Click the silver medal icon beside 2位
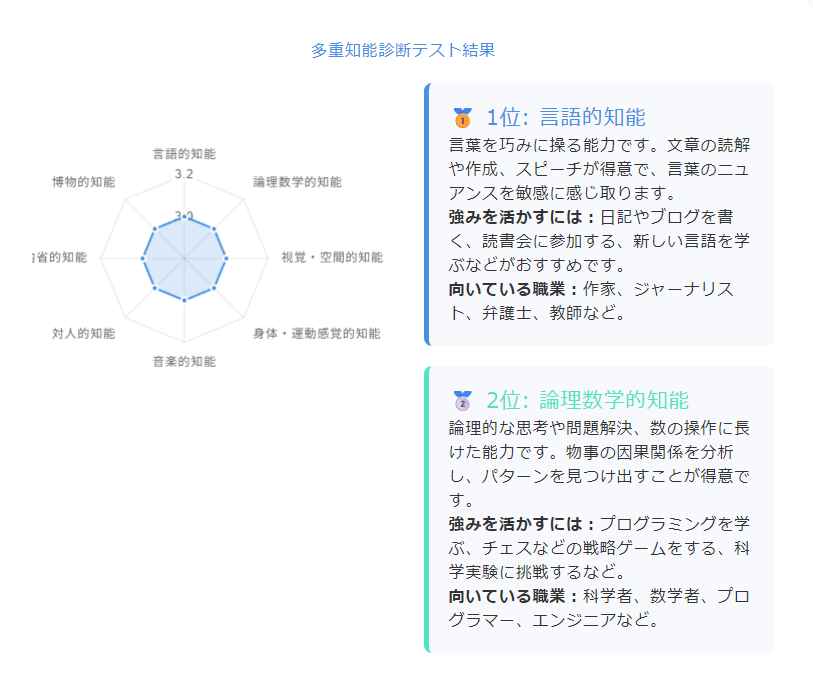The width and height of the screenshot is (813, 678). (x=461, y=402)
